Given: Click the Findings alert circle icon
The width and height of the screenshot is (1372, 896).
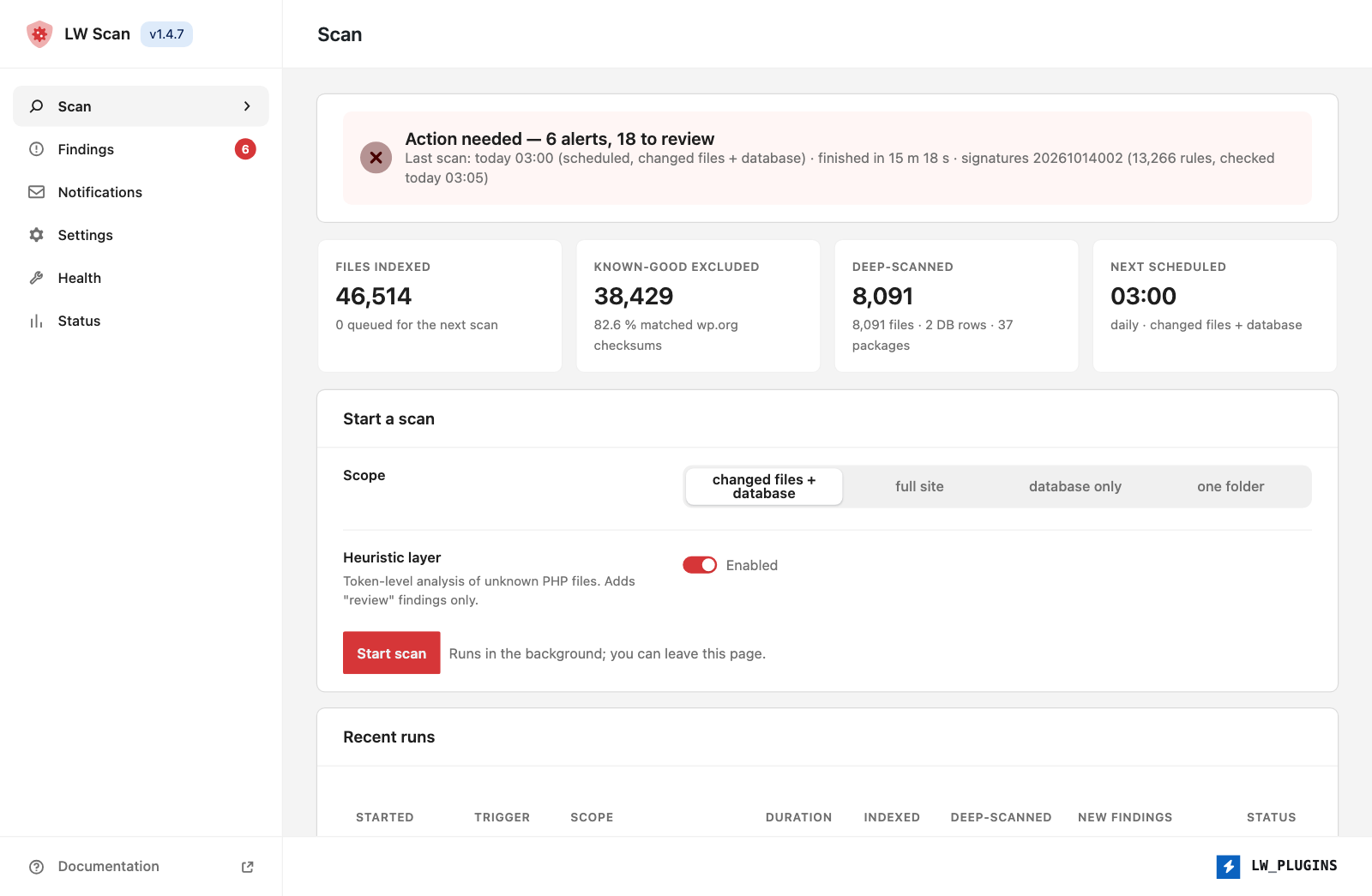Looking at the screenshot, I should pyautogui.click(x=36, y=149).
